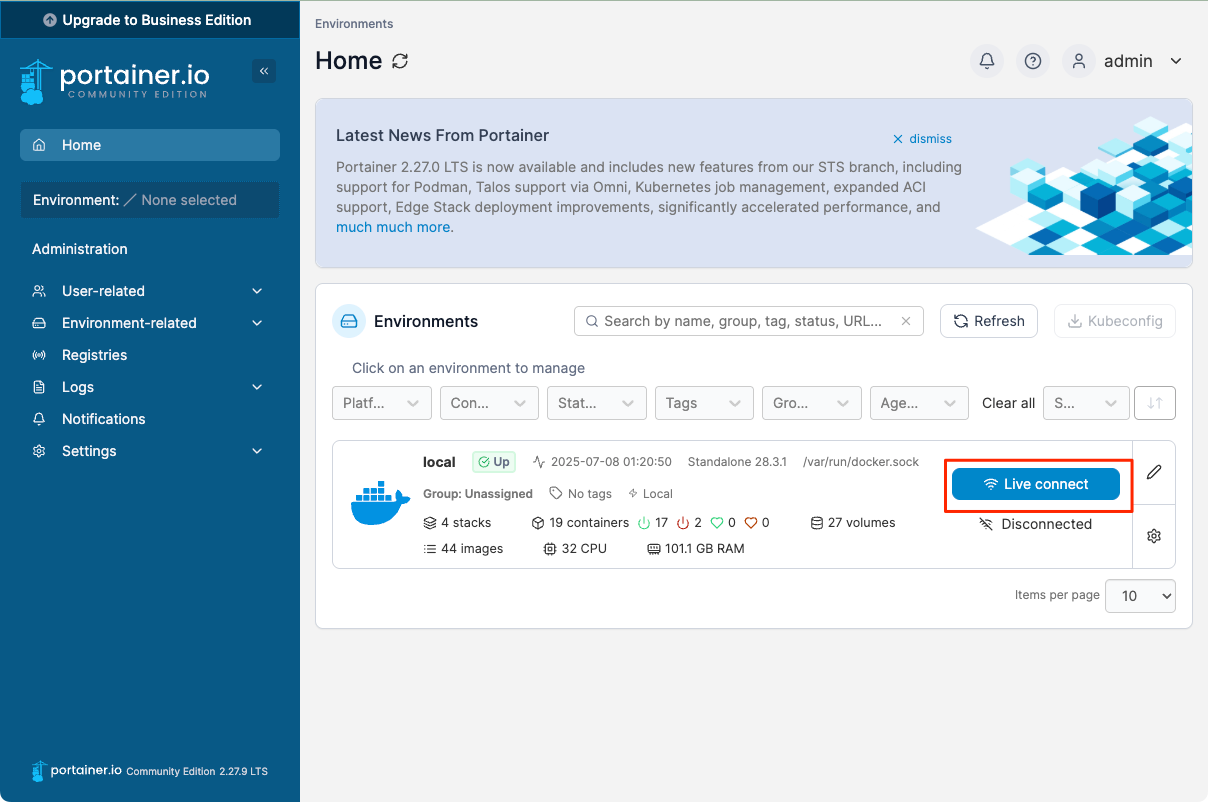Click the Community Edition 2.27.9 LTS footer
The height and width of the screenshot is (802, 1208).
point(197,772)
